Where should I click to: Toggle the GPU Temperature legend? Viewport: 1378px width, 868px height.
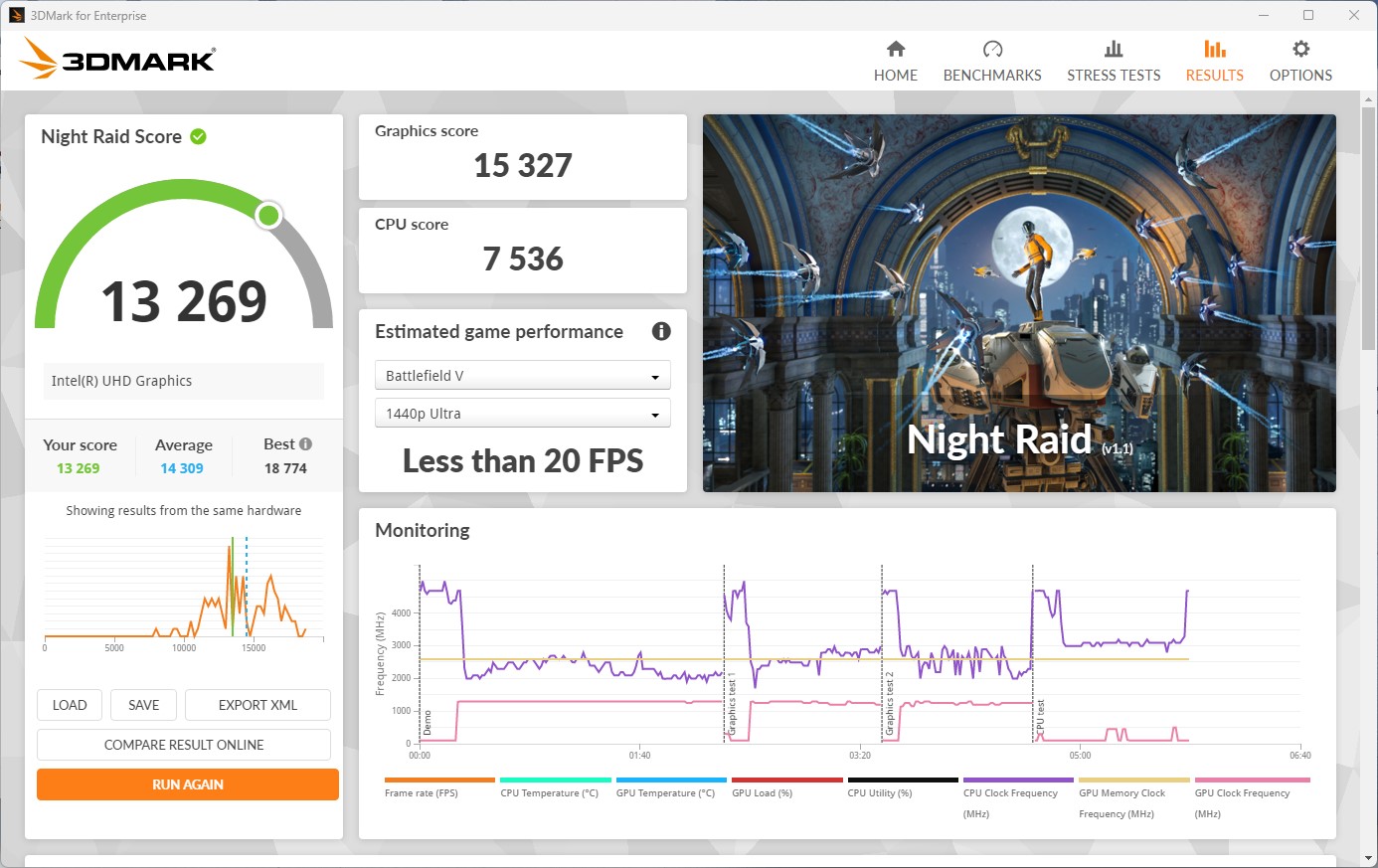point(671,788)
